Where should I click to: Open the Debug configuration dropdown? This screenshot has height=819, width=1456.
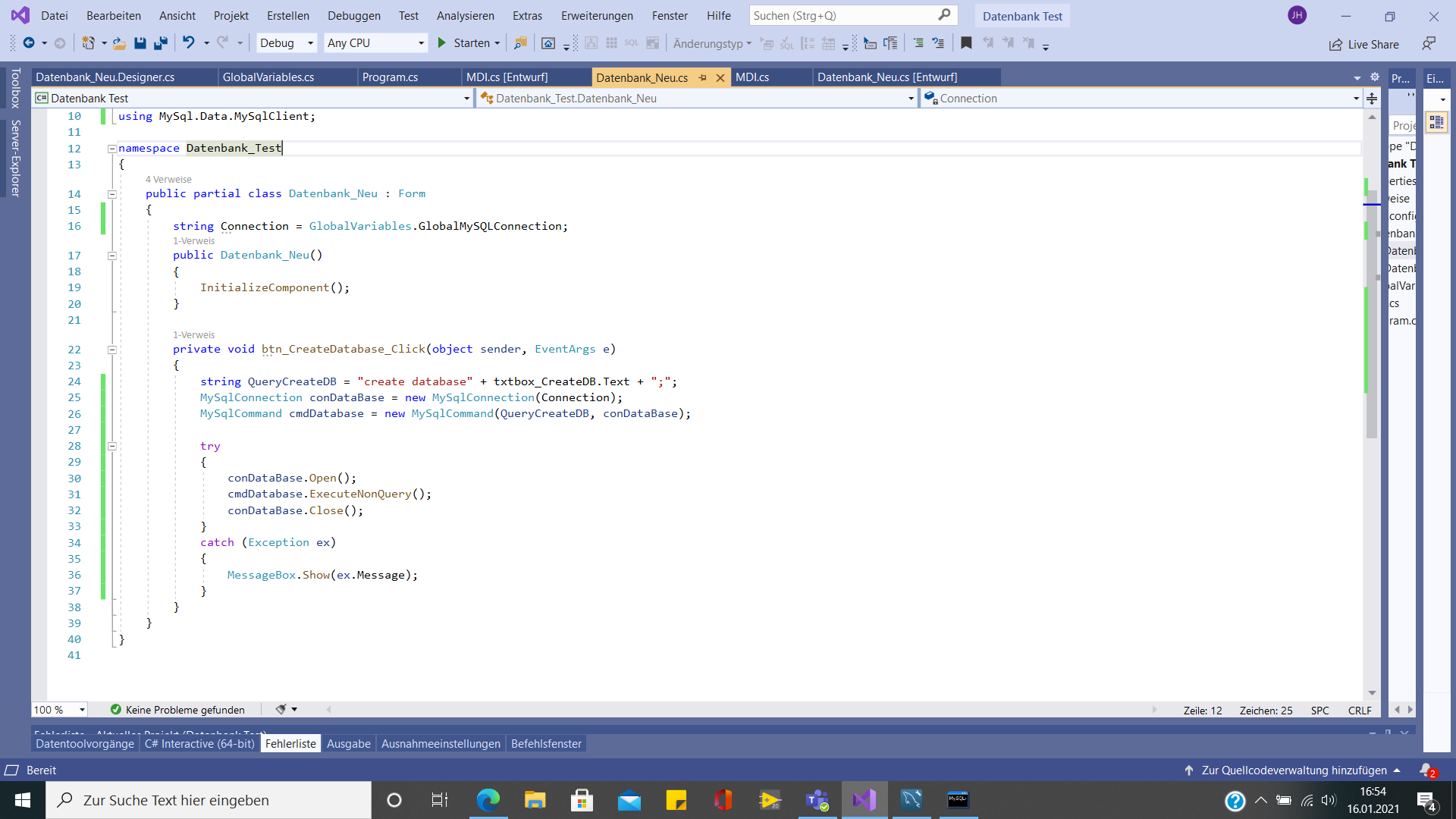287,43
